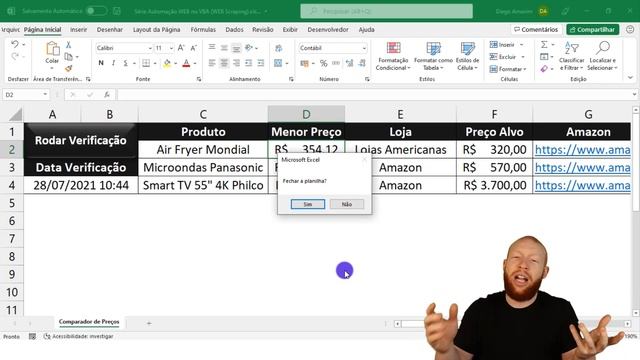
Task: Click the Copy icon
Action: [69, 57]
